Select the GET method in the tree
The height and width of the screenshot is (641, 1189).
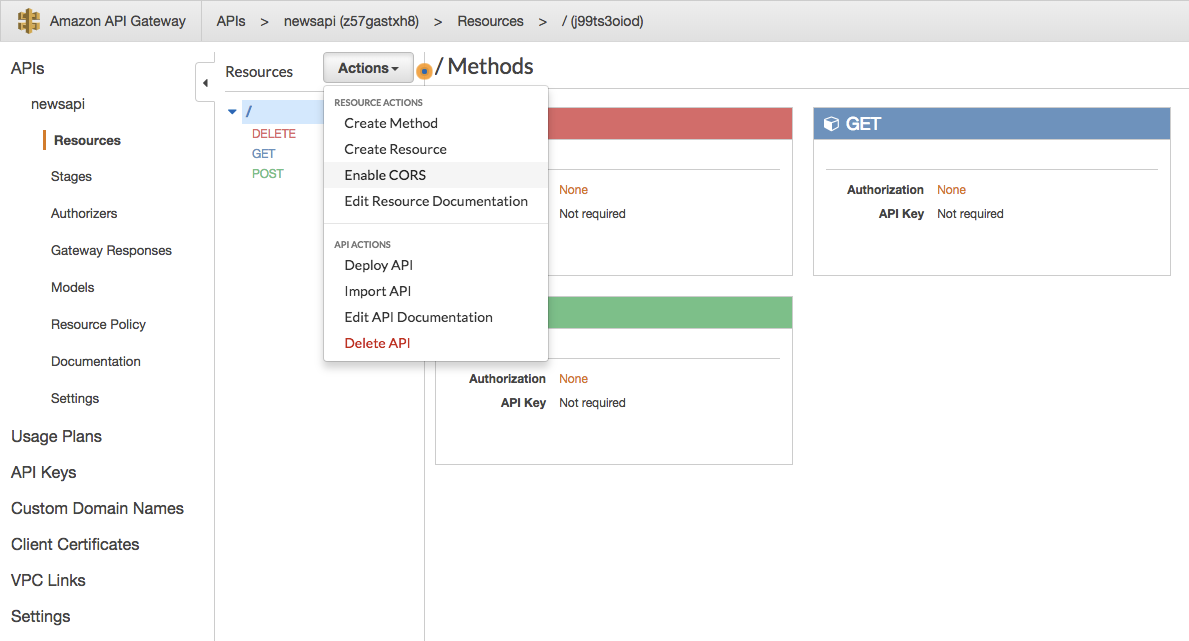263,153
